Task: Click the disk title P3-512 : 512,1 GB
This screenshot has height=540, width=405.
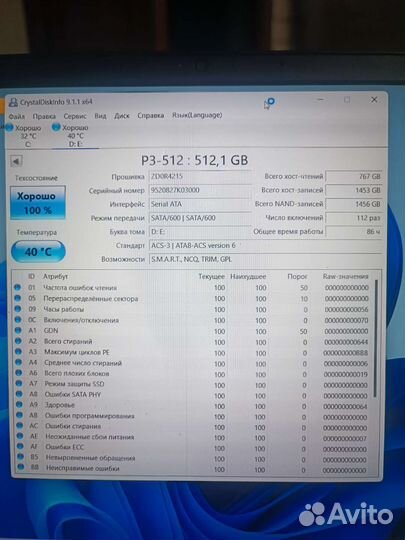Action: pyautogui.click(x=195, y=160)
